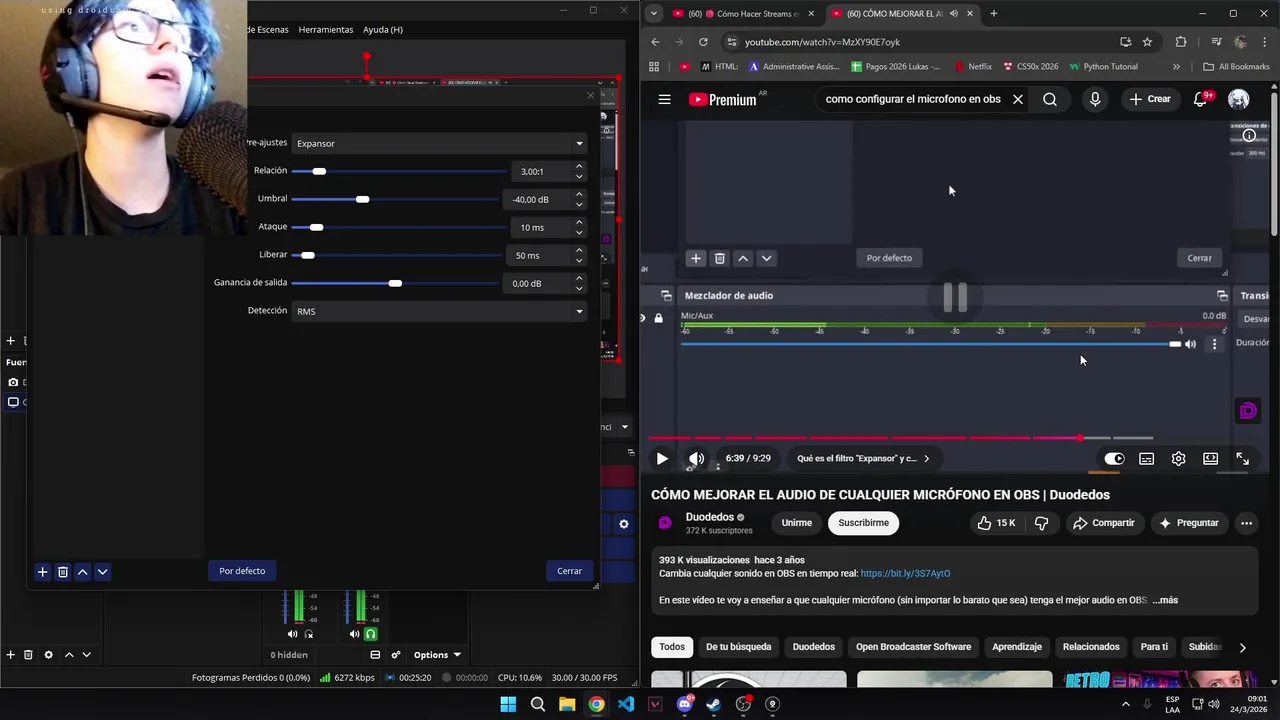Click the Suscribirme button
Screen dimensions: 1280x720
point(863,523)
